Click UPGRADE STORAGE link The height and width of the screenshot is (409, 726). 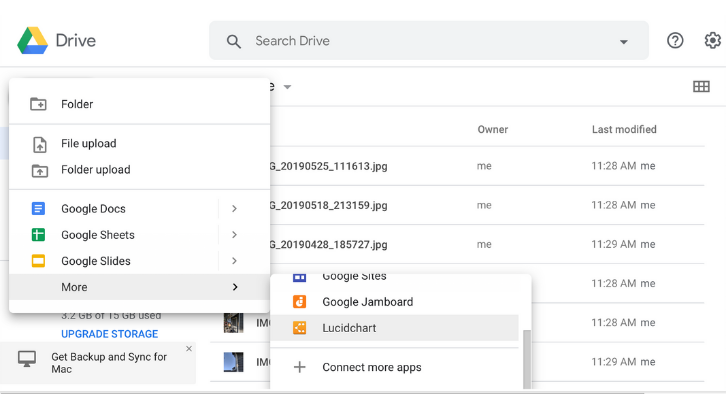(x=110, y=334)
